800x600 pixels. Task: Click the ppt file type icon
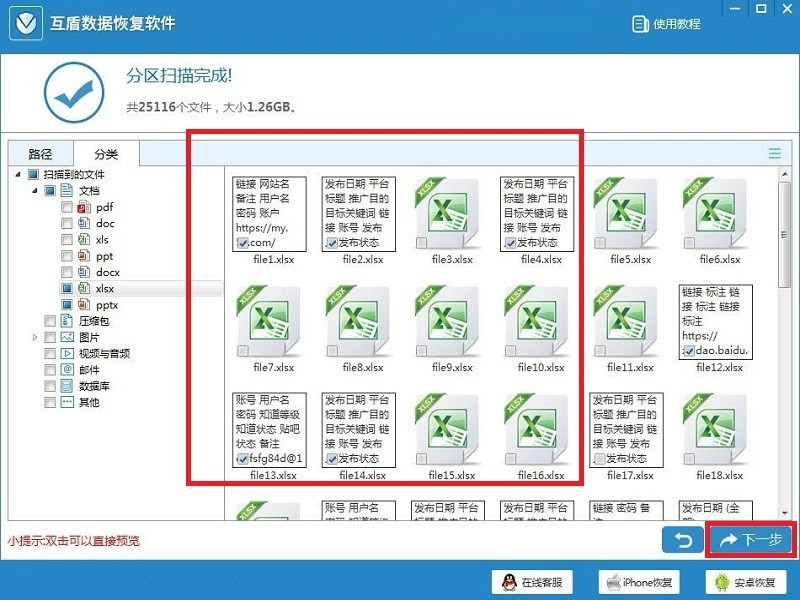coord(84,256)
